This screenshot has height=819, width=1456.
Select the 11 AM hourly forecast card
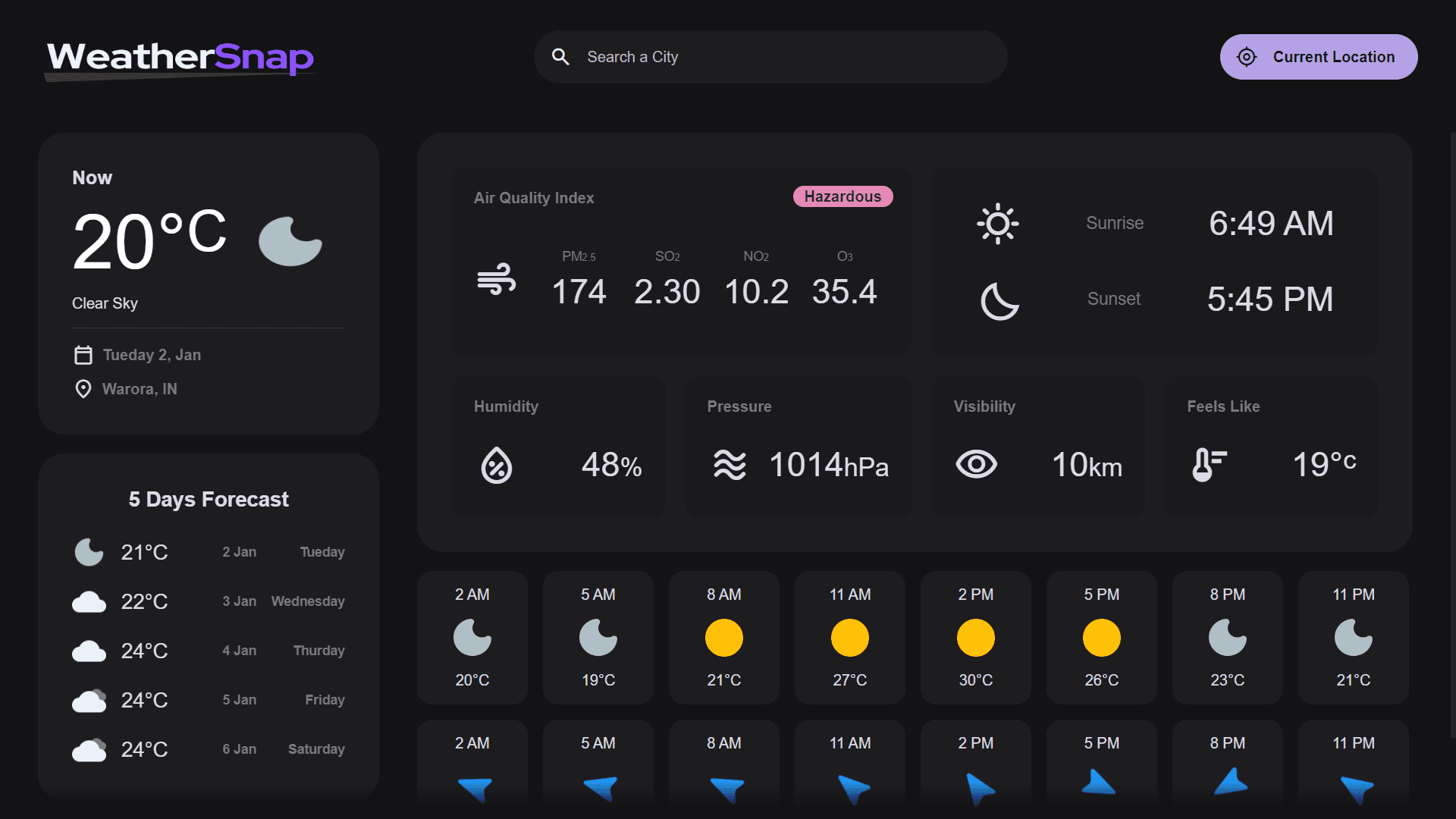[x=849, y=637]
